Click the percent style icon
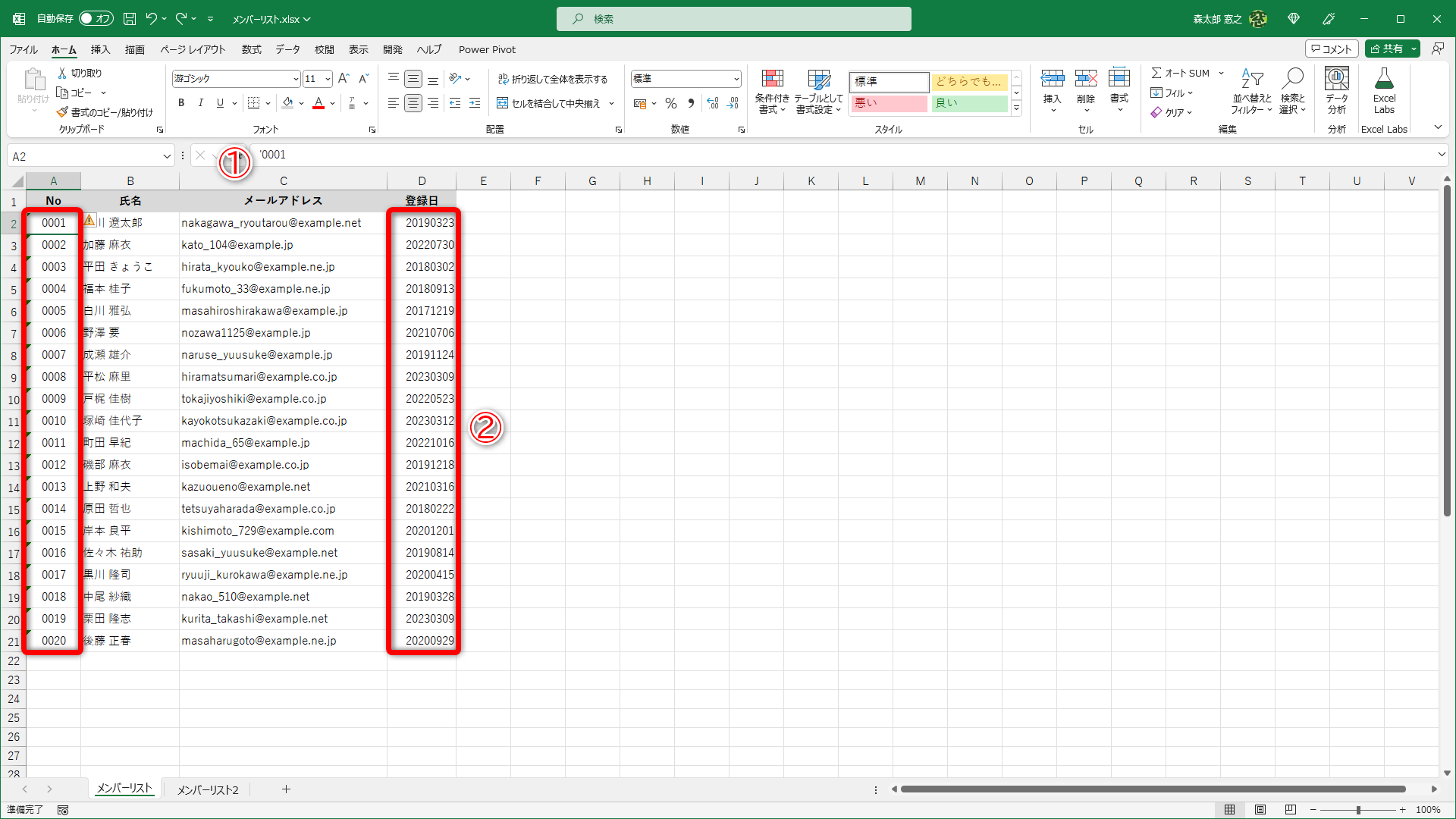This screenshot has width=1456, height=819. 670,103
